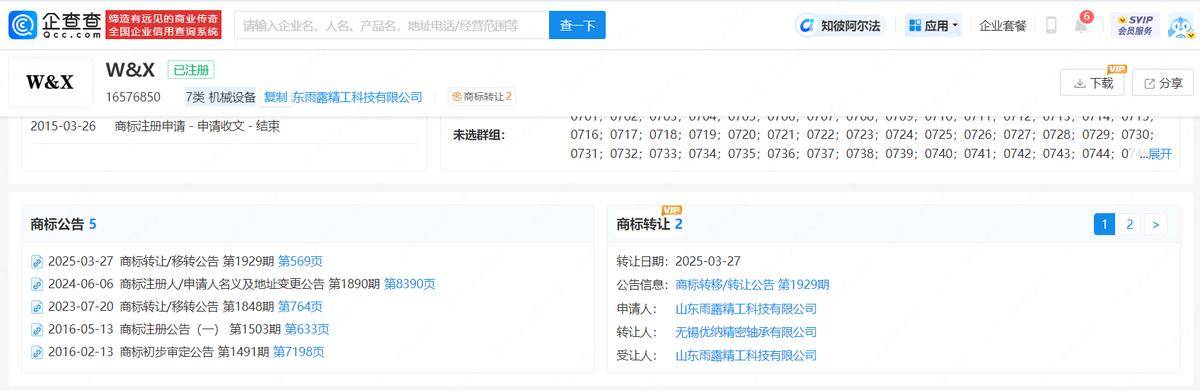Open 2025-03-27 announcement 第569页 link
1200x391 pixels.
click(x=300, y=261)
